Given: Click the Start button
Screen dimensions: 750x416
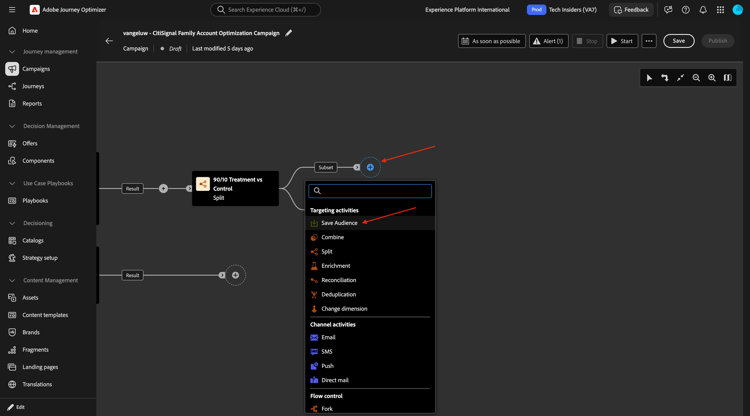Looking at the screenshot, I should 622,41.
